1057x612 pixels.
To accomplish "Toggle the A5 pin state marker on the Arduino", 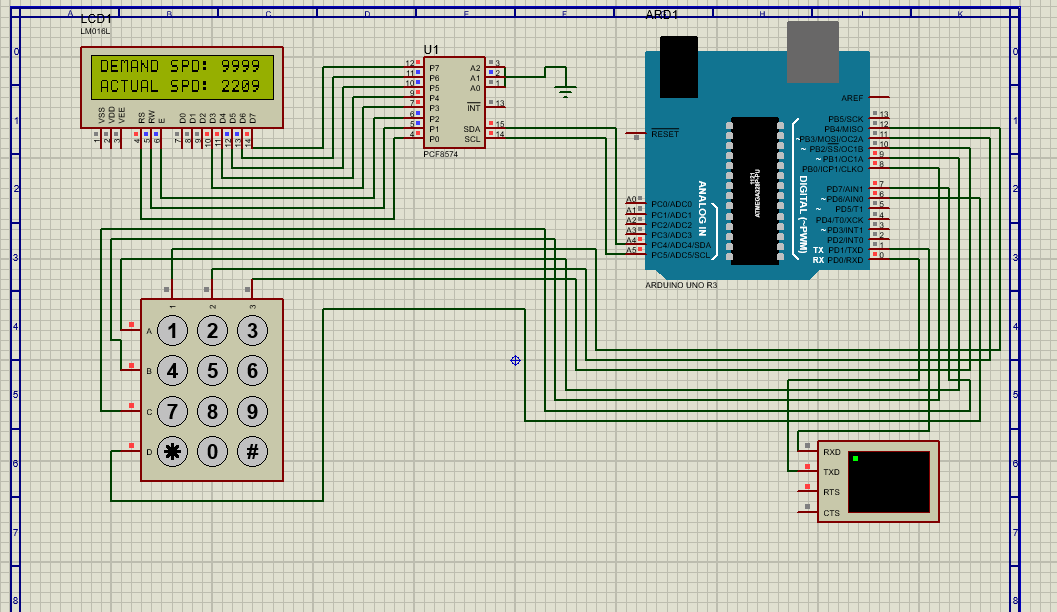I will pyautogui.click(x=640, y=248).
